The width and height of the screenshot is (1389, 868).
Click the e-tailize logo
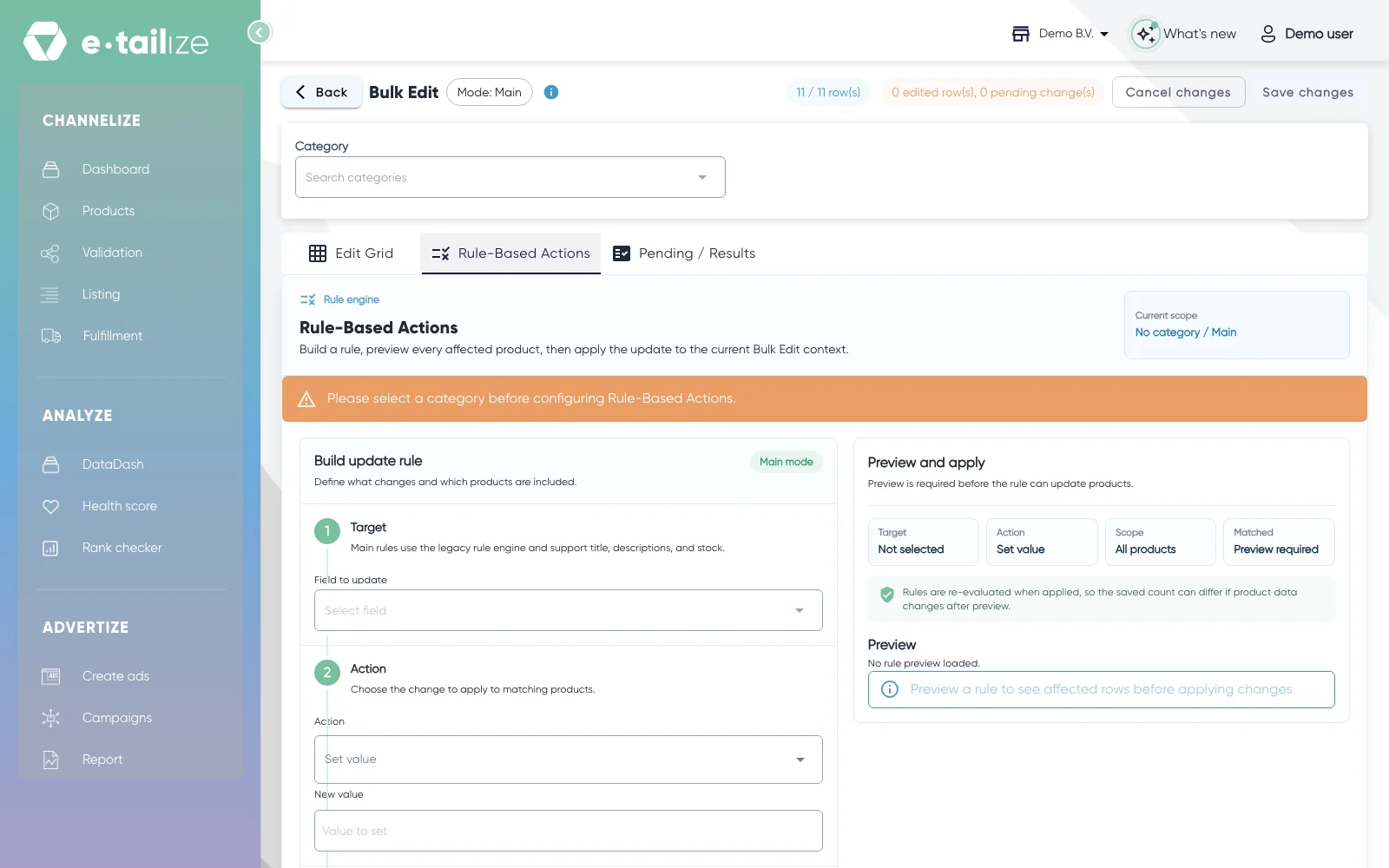point(115,42)
